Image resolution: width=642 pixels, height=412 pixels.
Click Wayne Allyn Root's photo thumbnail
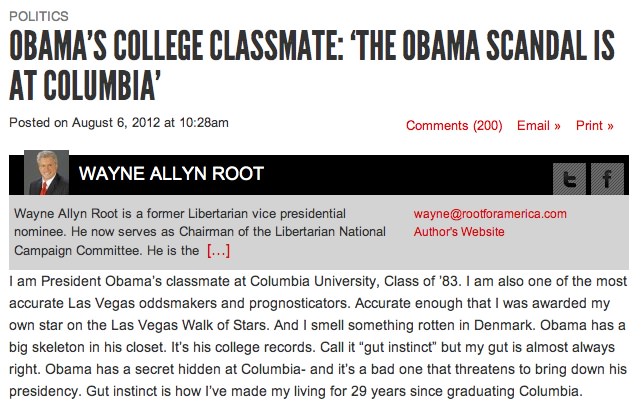(39, 172)
